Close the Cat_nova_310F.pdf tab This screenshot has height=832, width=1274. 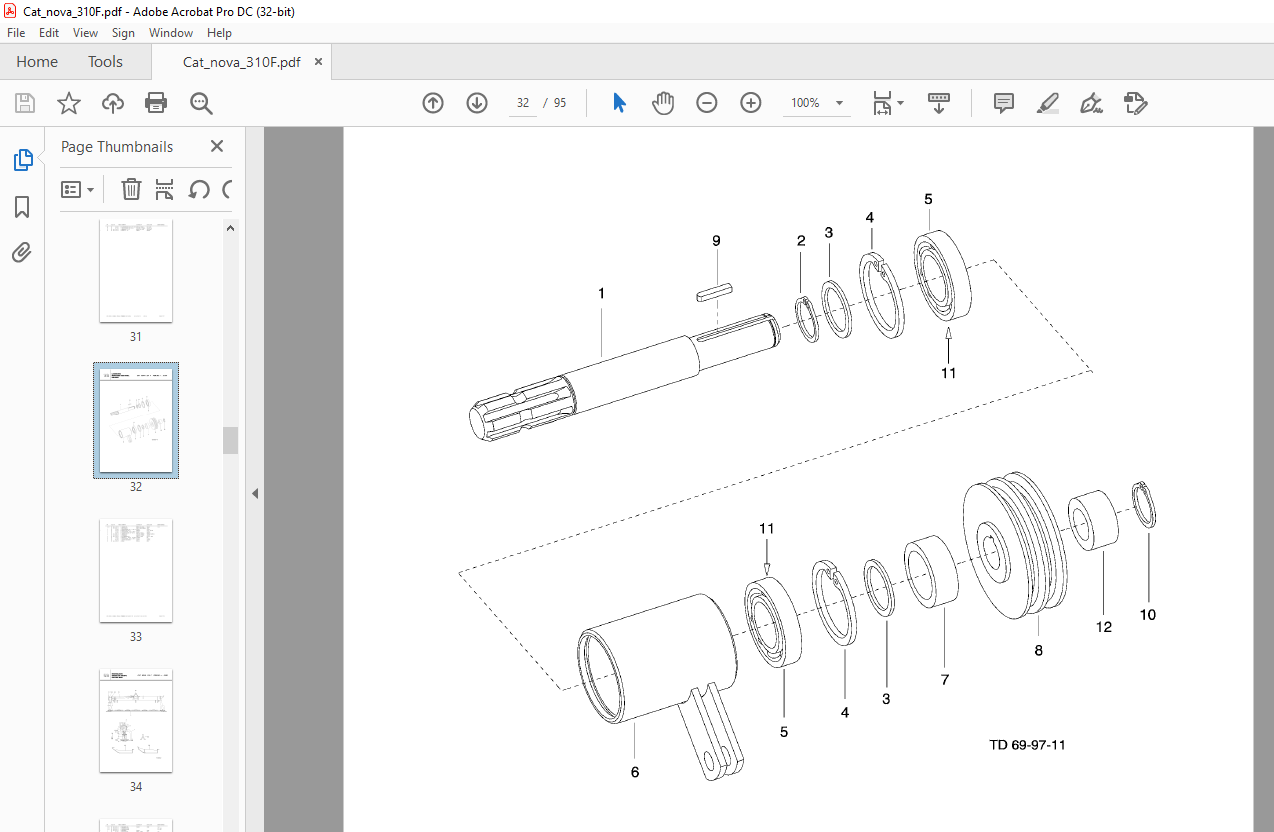319,62
